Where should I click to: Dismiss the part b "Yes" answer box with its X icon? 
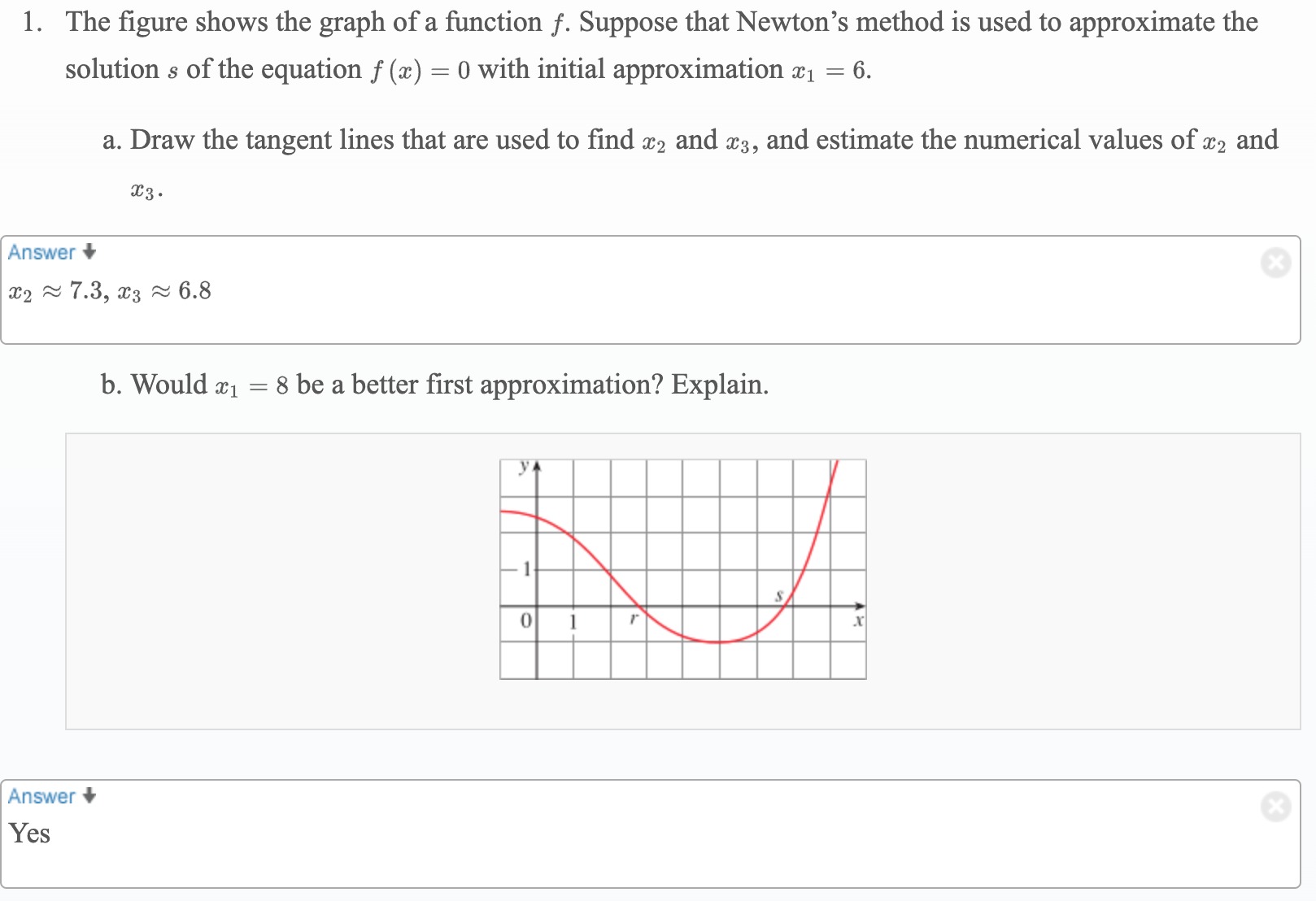(1275, 806)
